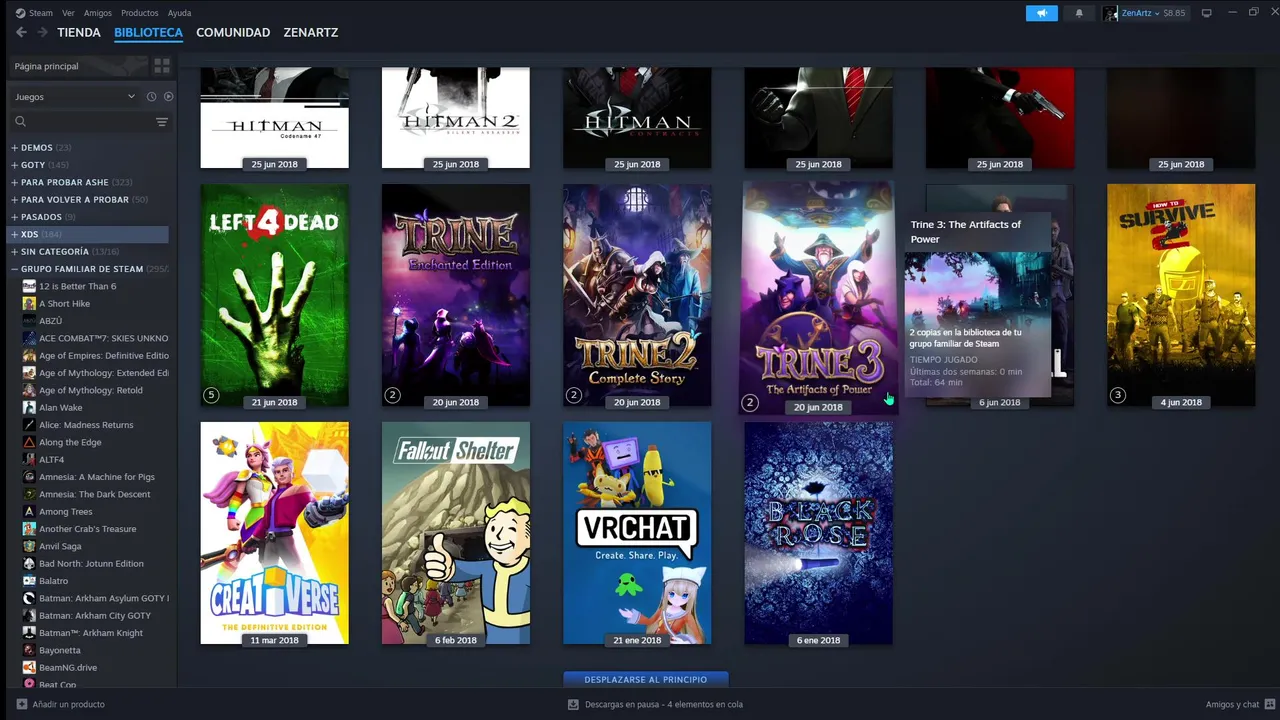Open the Ayuda menu

179,13
